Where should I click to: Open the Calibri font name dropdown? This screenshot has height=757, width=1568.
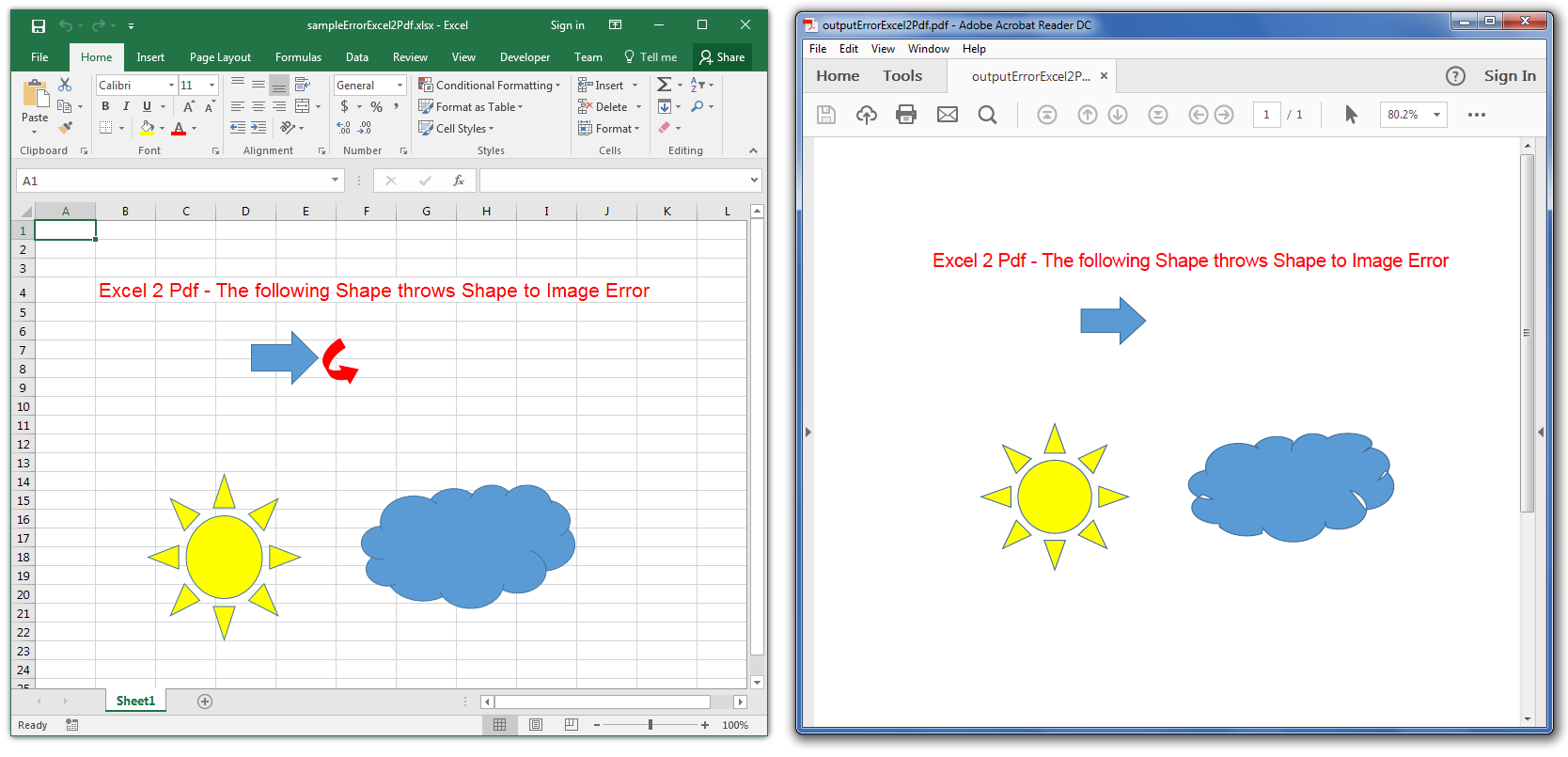tap(171, 85)
